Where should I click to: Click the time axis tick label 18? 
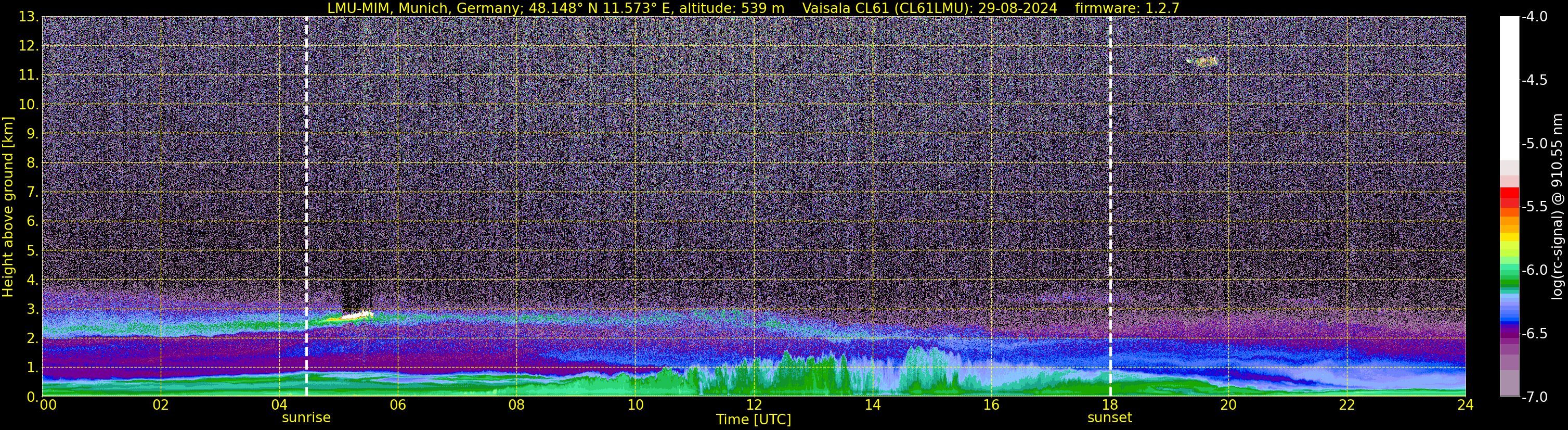[1110, 405]
